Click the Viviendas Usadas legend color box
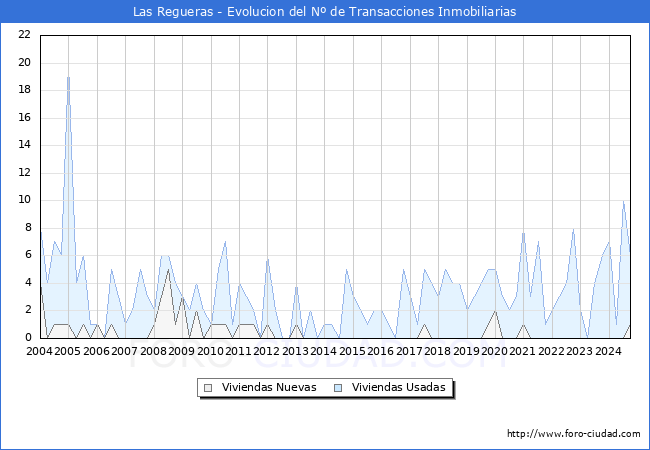Viewport: 650px width, 450px height. 338,388
